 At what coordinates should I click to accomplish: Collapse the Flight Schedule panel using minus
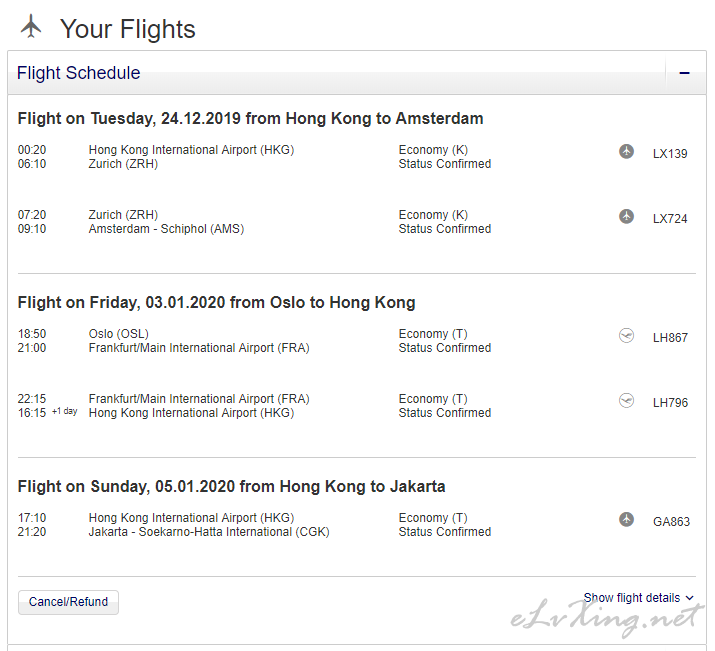tap(684, 73)
